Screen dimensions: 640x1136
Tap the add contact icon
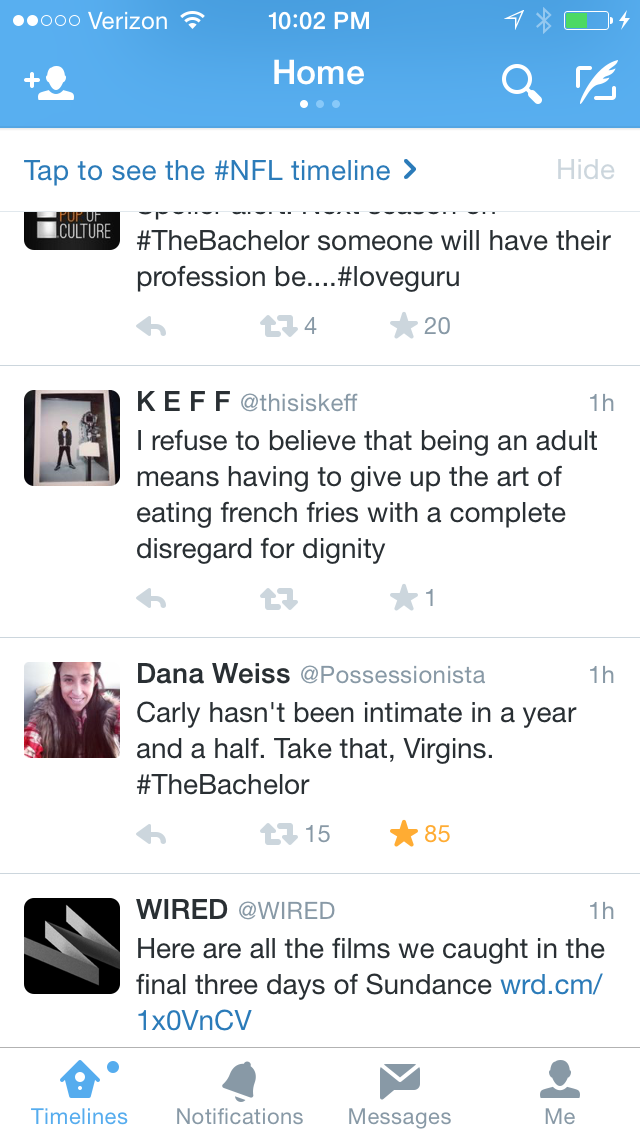point(49,84)
